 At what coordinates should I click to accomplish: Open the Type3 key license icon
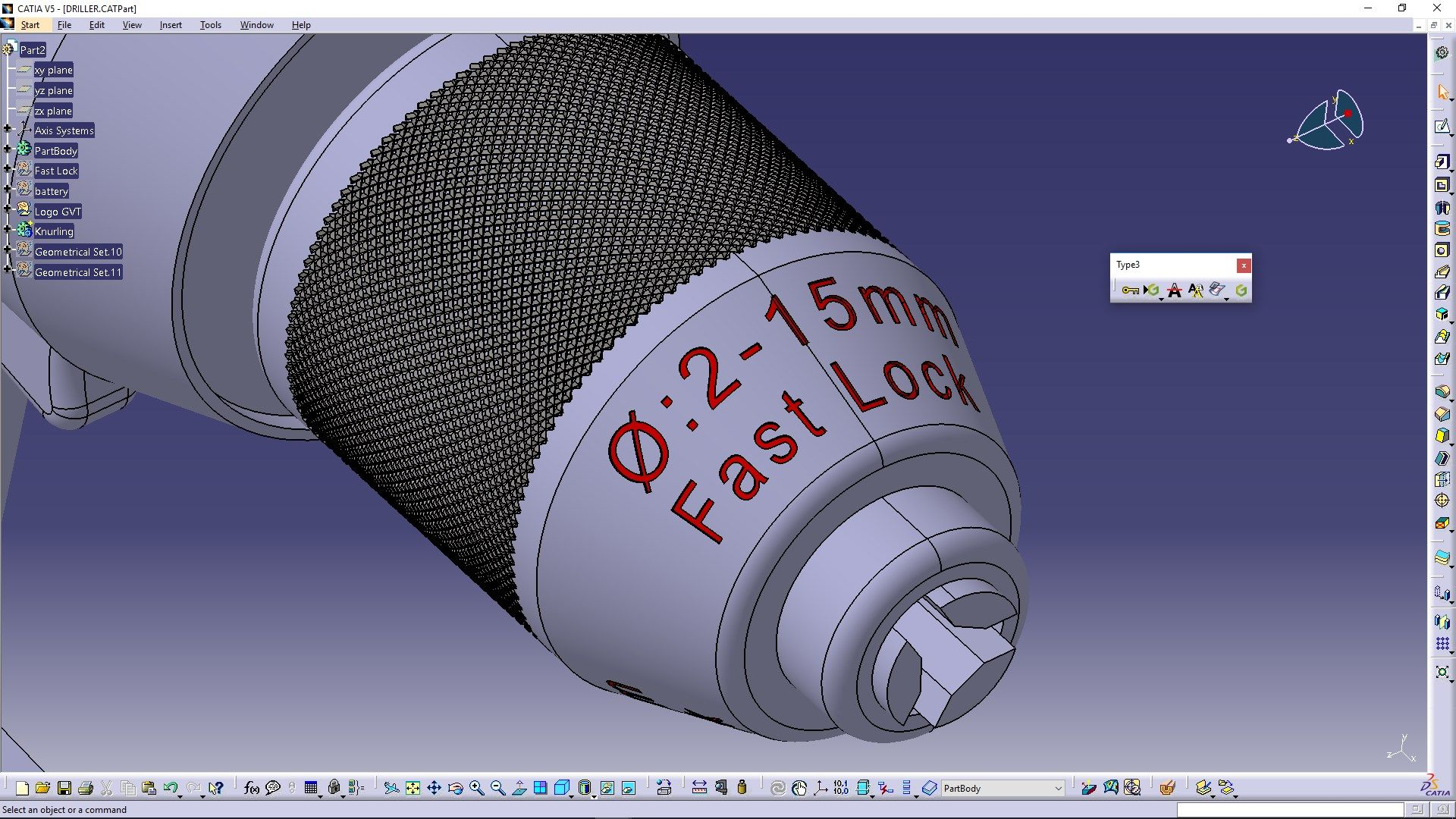point(1130,290)
